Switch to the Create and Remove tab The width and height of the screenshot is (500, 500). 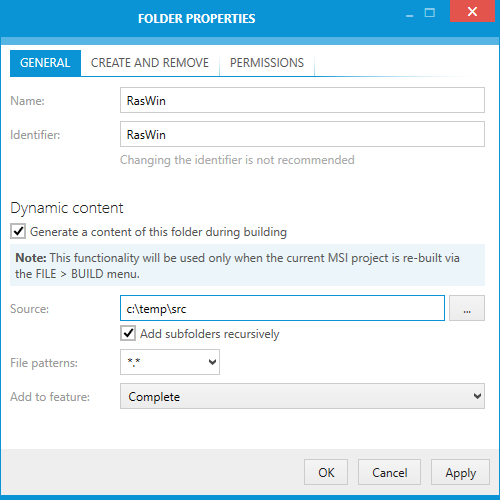tap(150, 63)
